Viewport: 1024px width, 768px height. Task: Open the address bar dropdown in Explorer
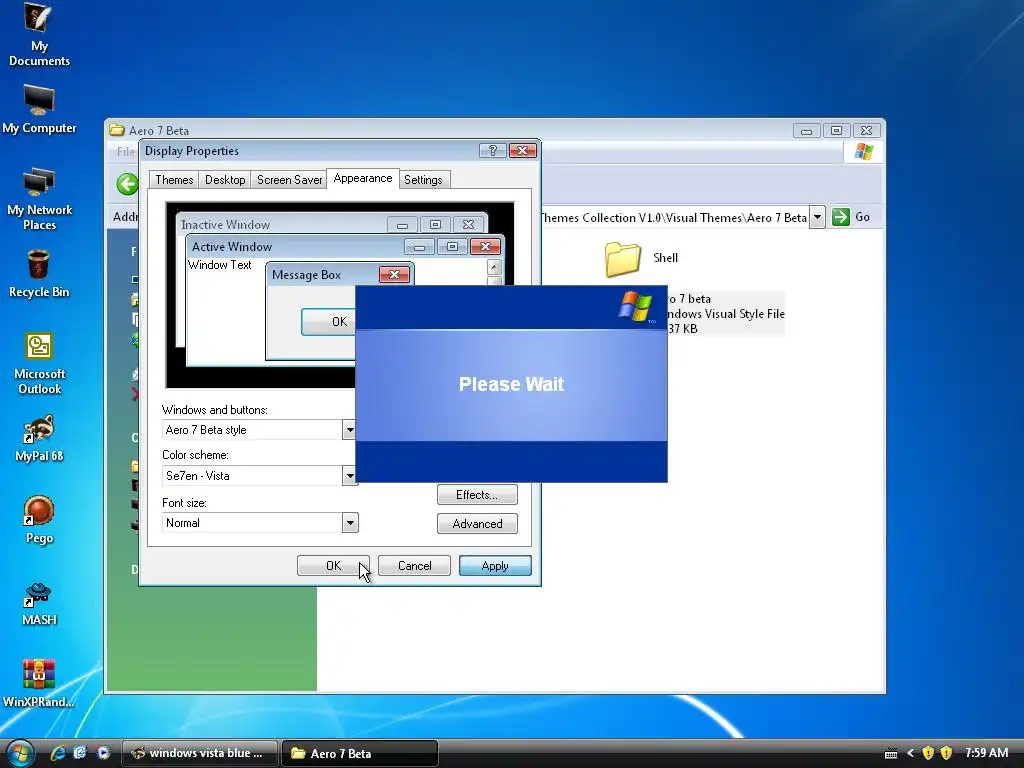point(817,217)
